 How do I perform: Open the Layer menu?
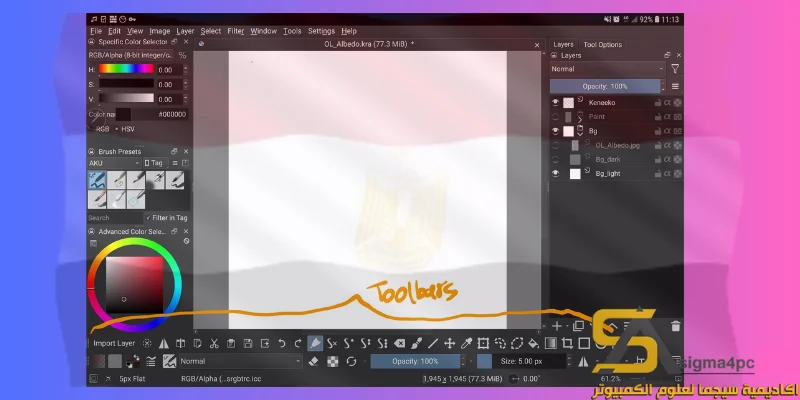pos(185,31)
